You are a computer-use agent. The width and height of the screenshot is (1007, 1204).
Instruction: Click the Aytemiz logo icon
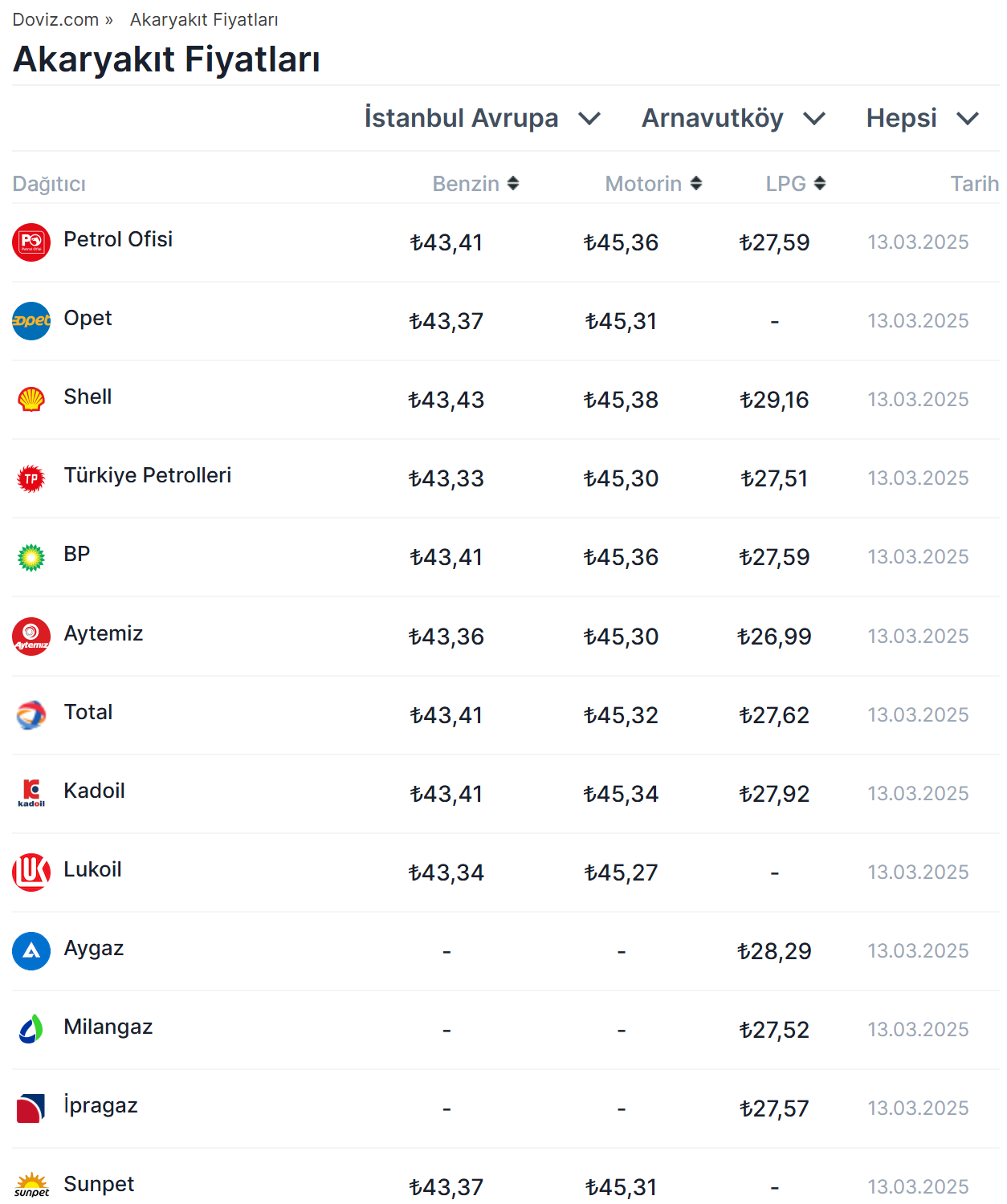pyautogui.click(x=31, y=637)
